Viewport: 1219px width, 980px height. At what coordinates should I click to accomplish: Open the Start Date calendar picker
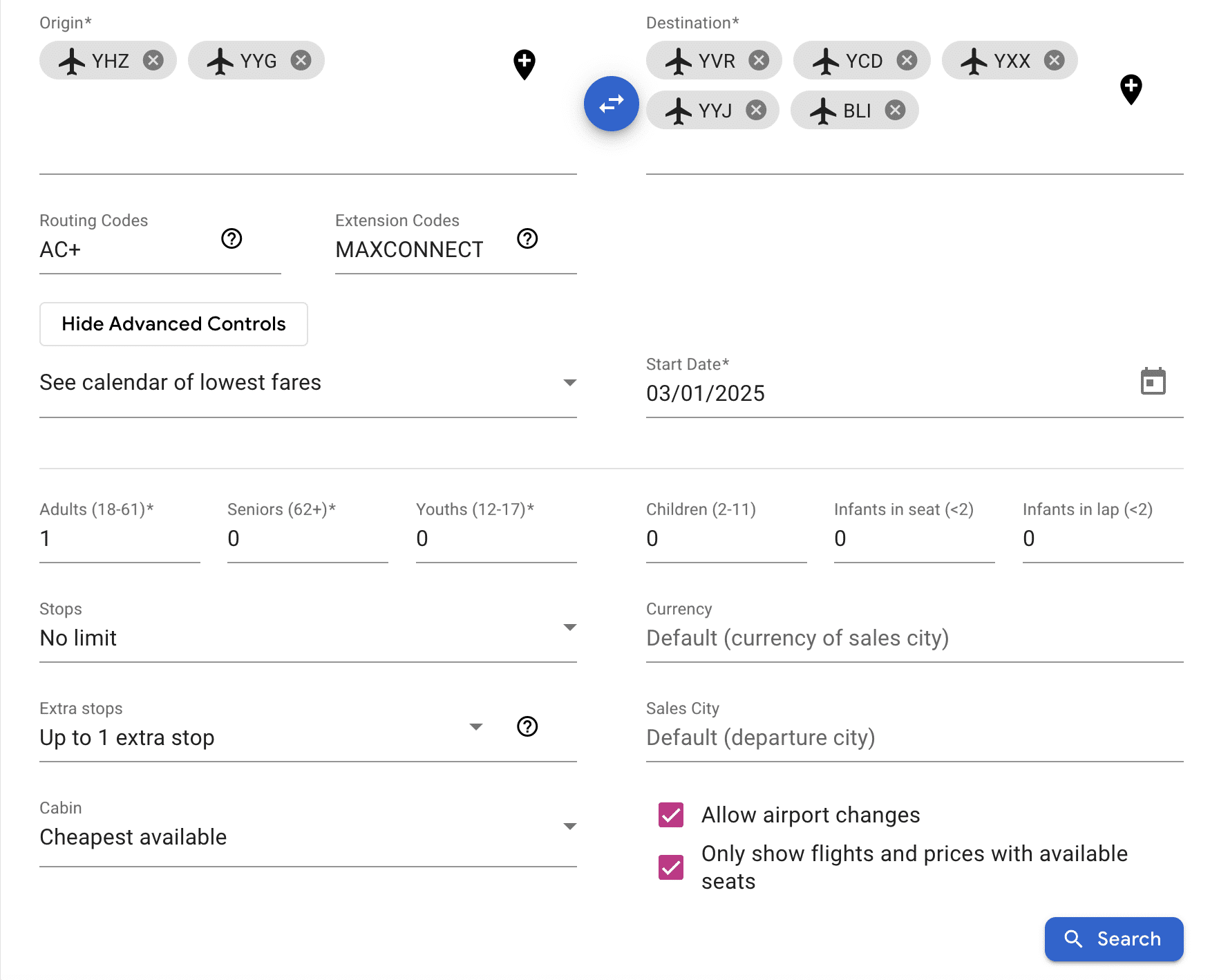pyautogui.click(x=1153, y=381)
